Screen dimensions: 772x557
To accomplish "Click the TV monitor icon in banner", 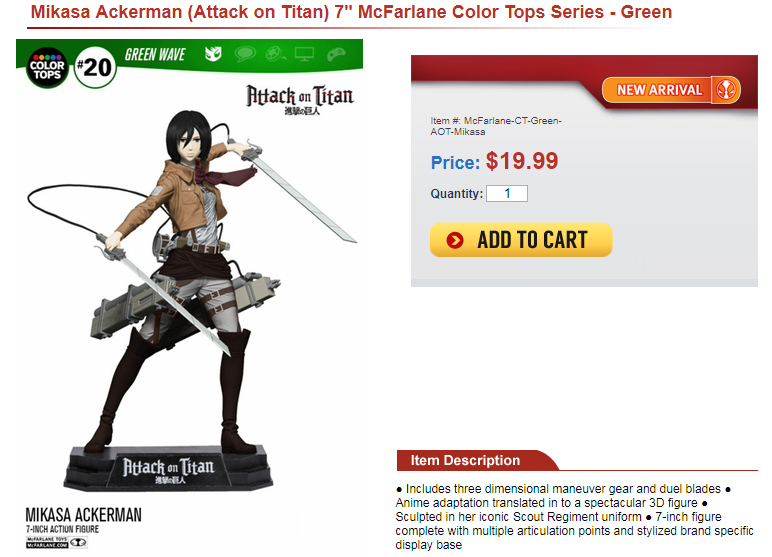I will pos(304,54).
